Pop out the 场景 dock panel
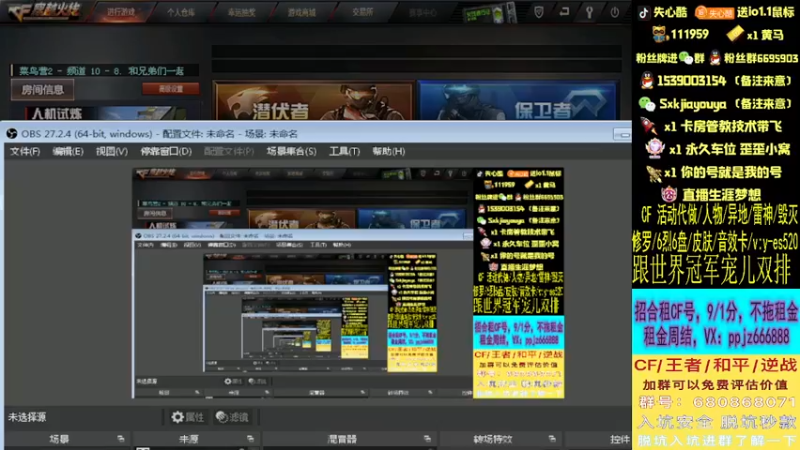 pyautogui.click(x=120, y=439)
